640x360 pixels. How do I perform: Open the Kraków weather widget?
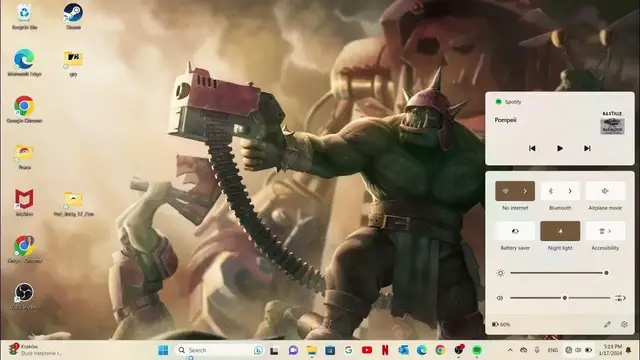coord(36,350)
